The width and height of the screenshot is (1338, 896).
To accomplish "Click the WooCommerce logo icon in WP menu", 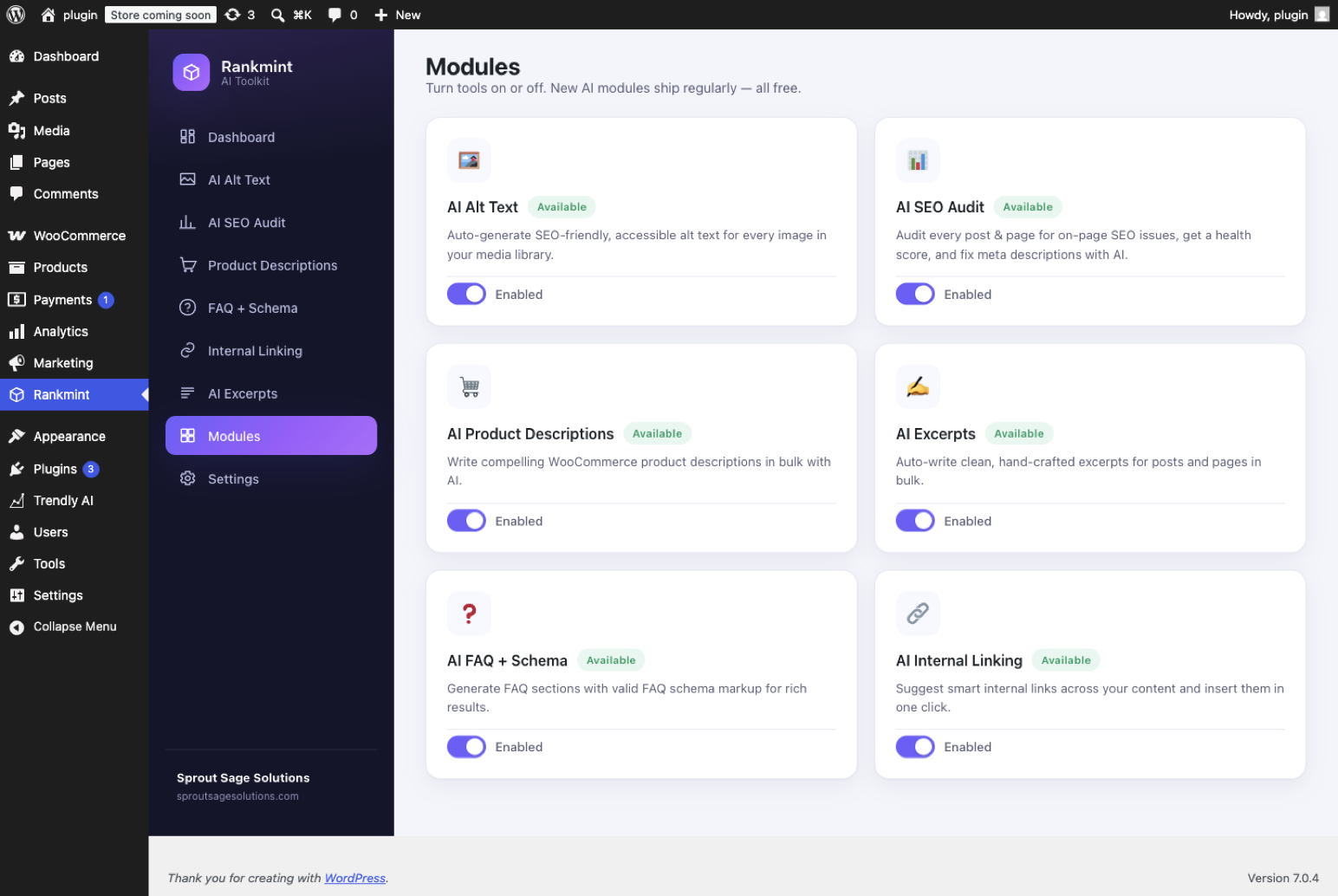I will 16,236.
